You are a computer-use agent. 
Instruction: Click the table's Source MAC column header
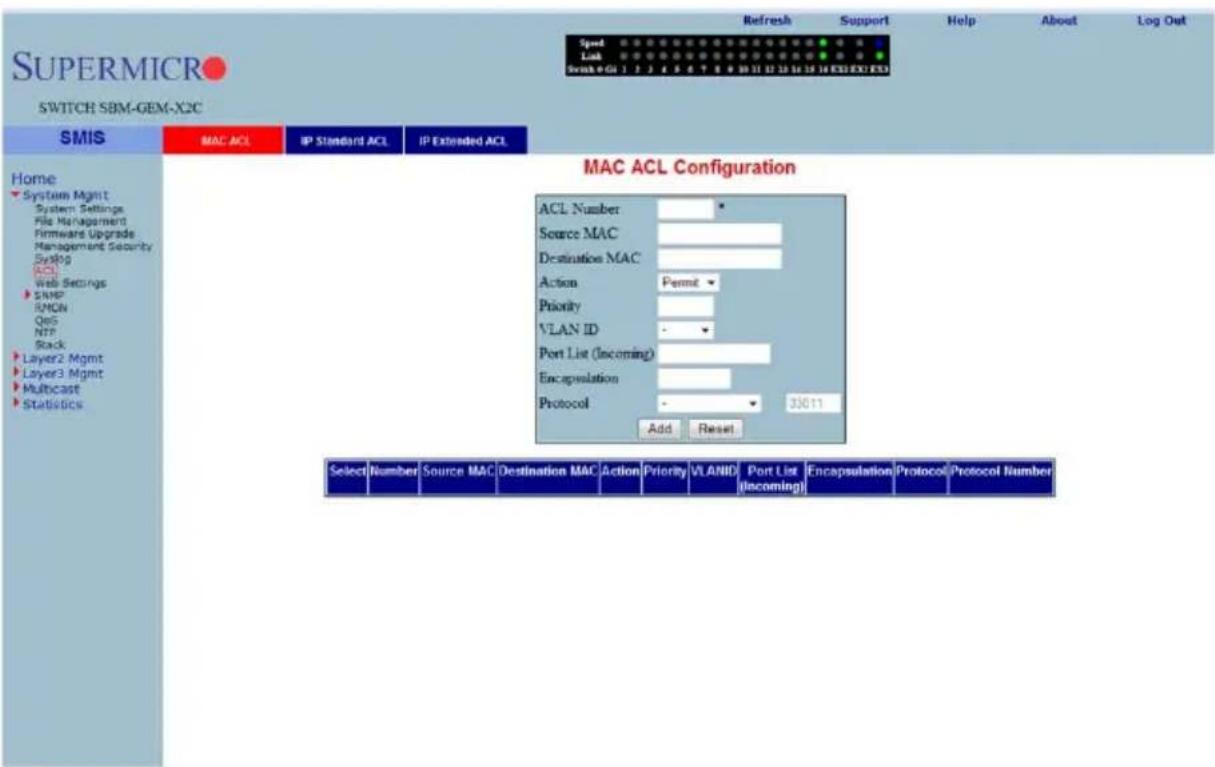click(x=458, y=478)
